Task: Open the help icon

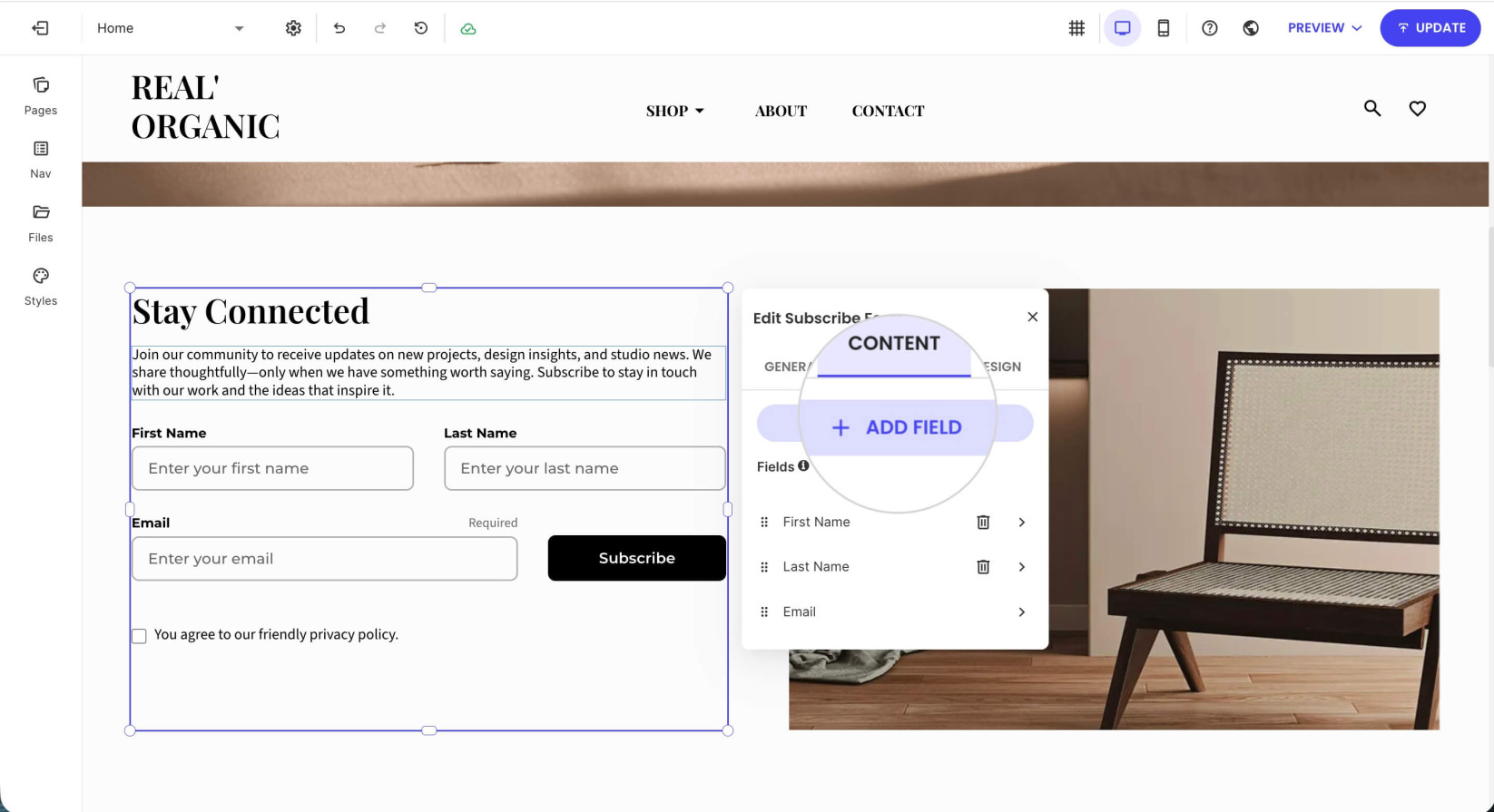Action: pyautogui.click(x=1210, y=28)
